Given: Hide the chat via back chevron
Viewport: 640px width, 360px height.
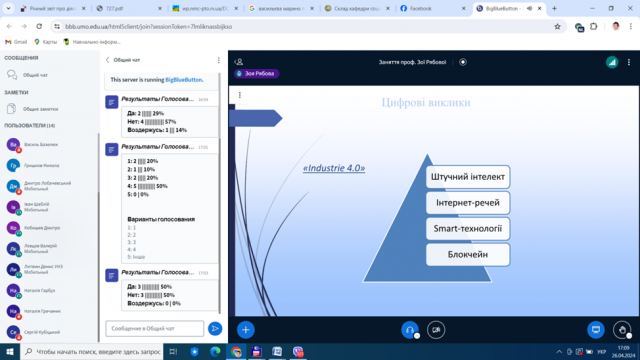Looking at the screenshot, I should click(107, 60).
